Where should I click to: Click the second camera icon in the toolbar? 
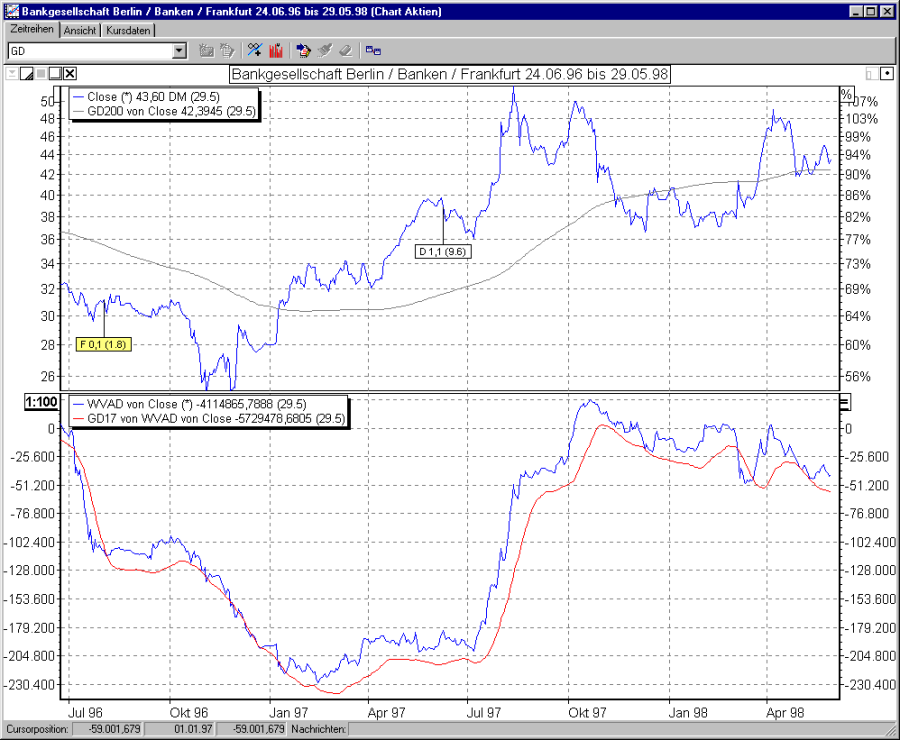pyautogui.click(x=228, y=50)
